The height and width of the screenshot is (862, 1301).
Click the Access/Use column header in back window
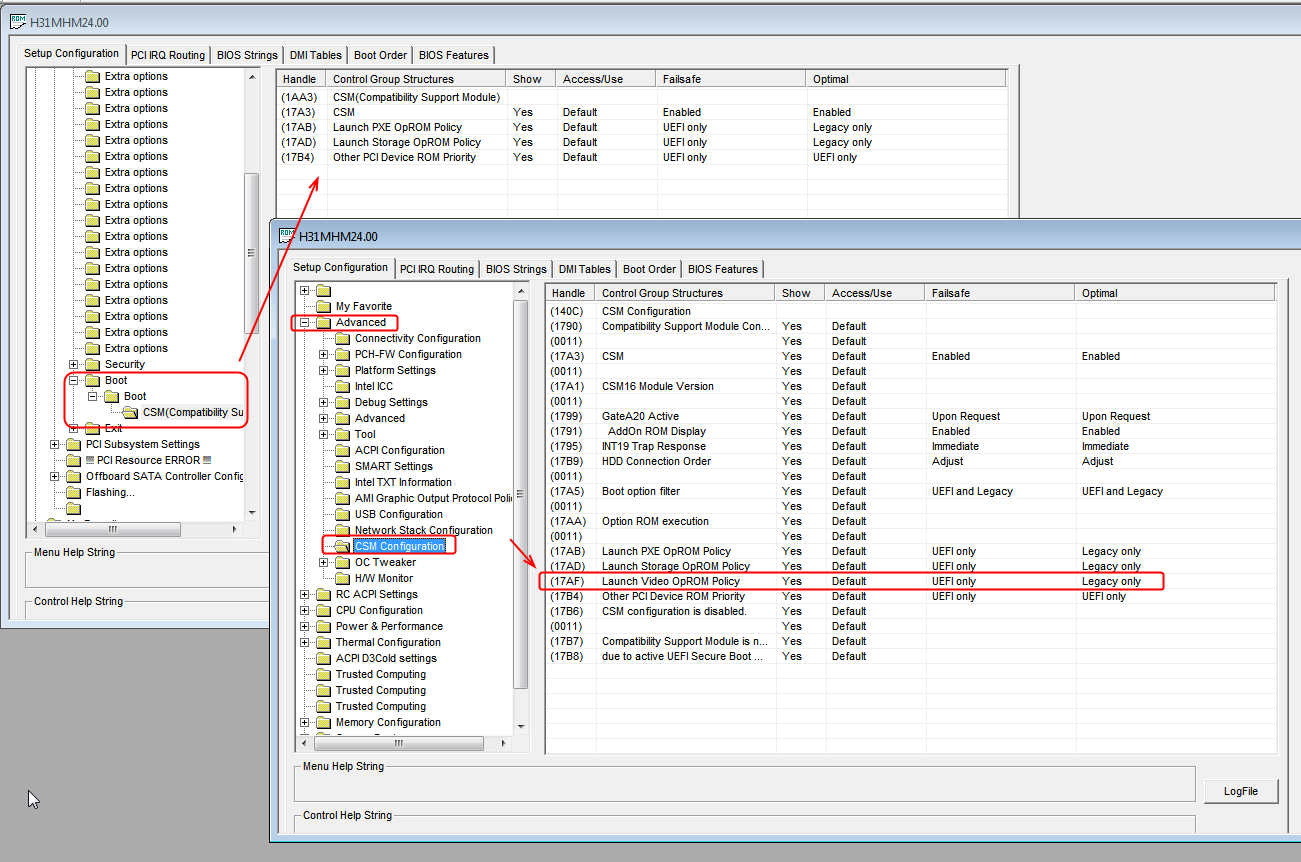coord(606,79)
